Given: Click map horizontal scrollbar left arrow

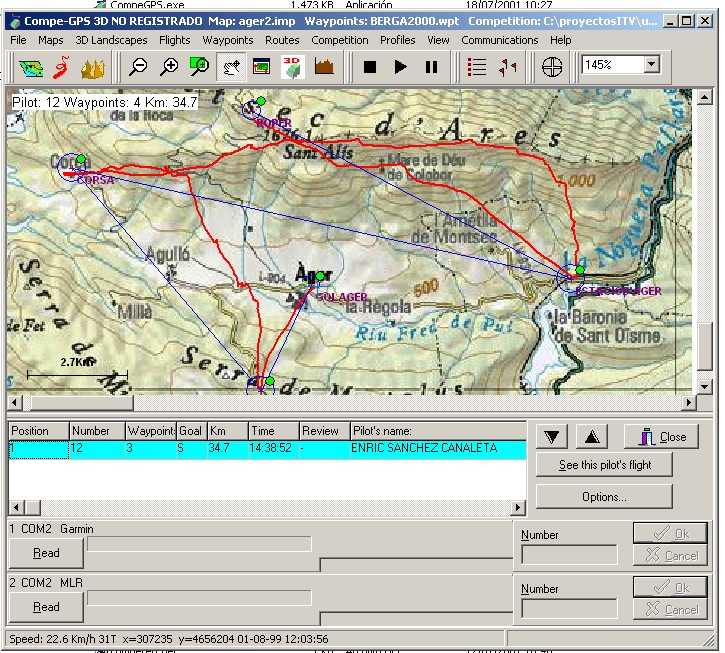Looking at the screenshot, I should 15,402.
